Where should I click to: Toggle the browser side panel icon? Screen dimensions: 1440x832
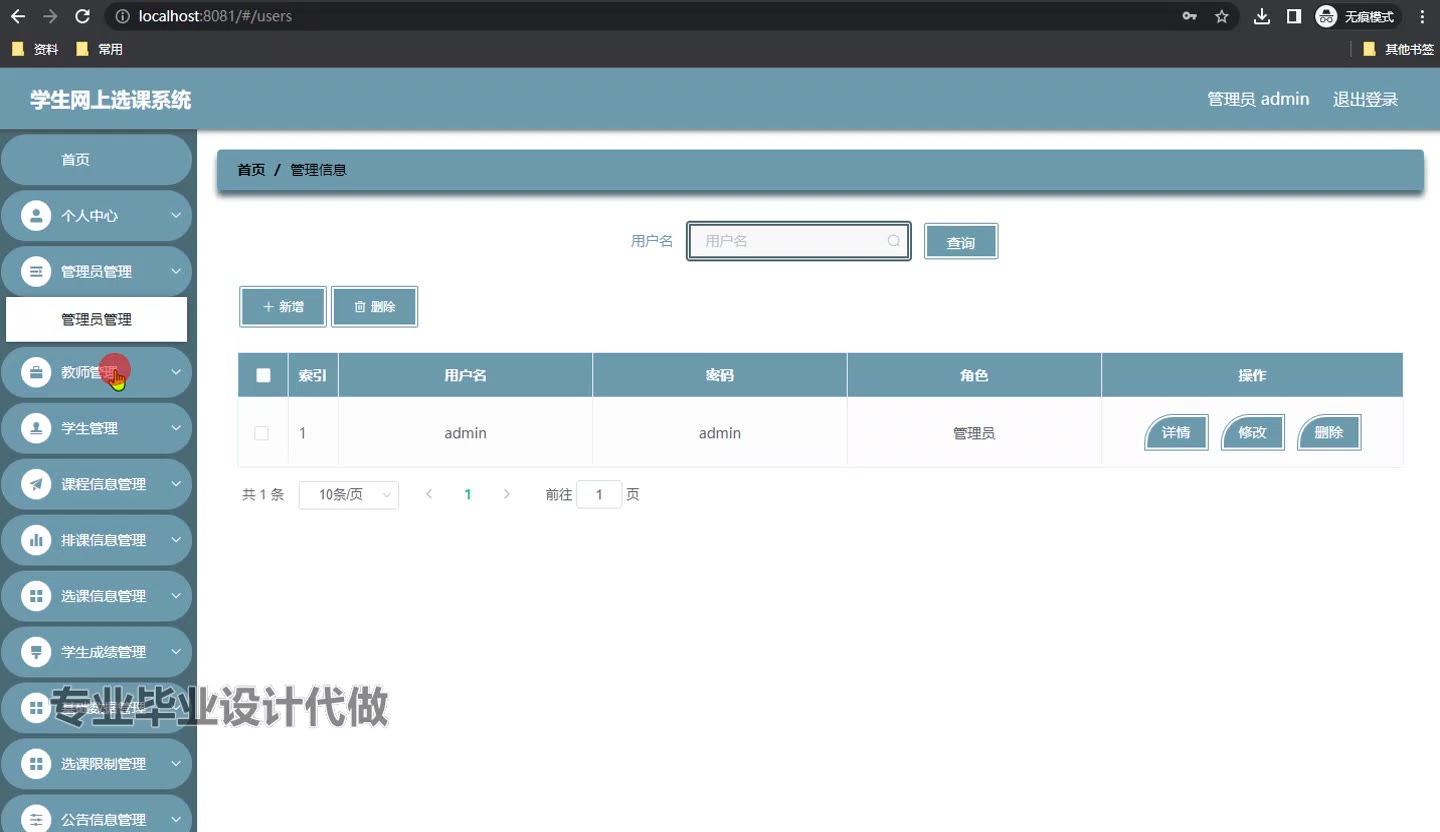[x=1293, y=16]
